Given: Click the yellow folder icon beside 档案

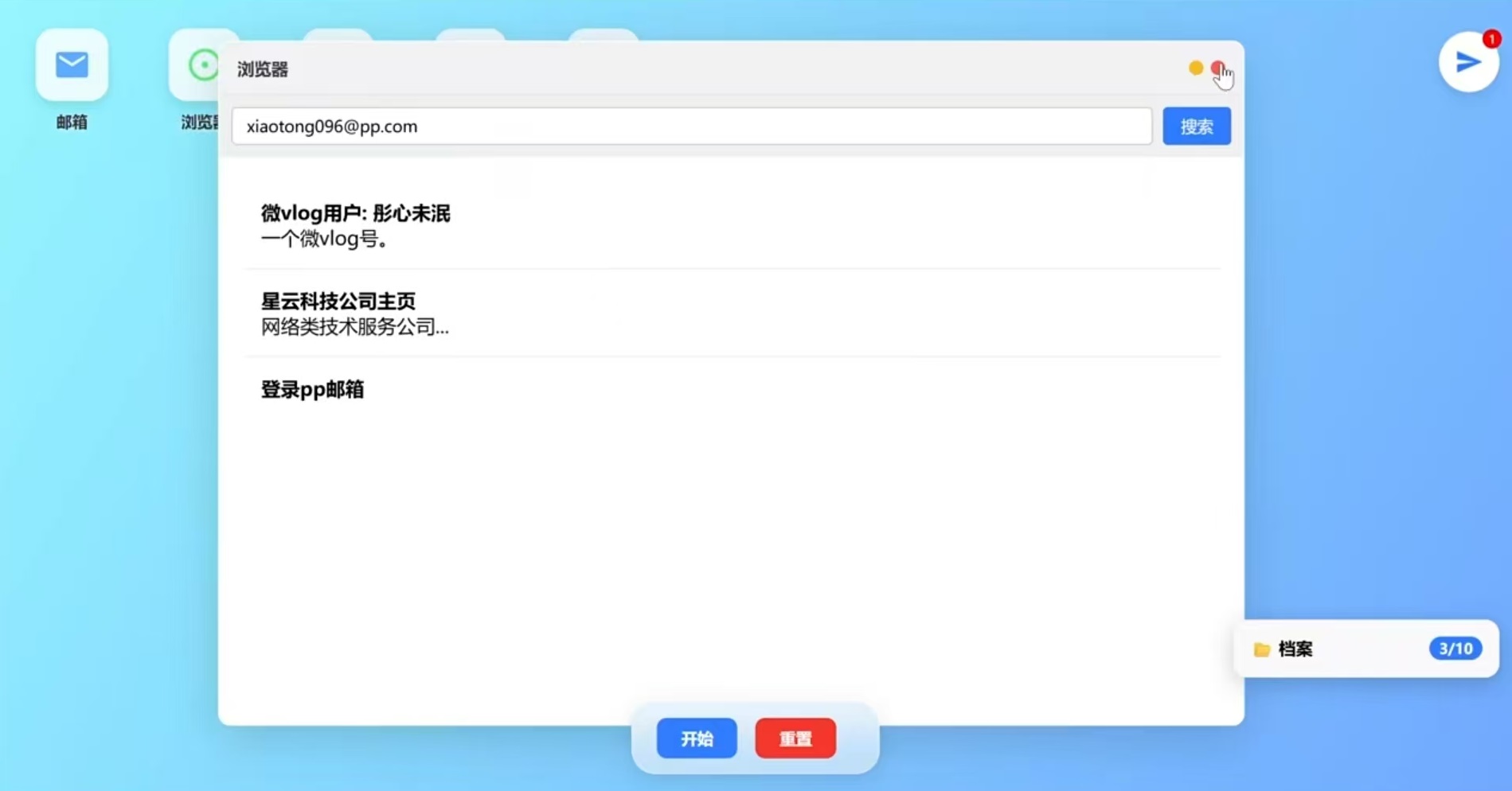Looking at the screenshot, I should pyautogui.click(x=1261, y=649).
